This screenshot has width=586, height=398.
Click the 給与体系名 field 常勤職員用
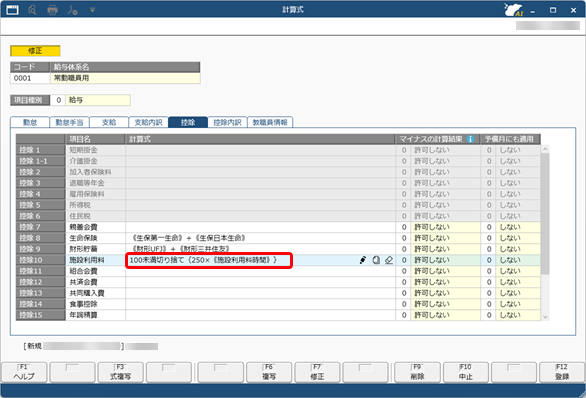point(125,78)
